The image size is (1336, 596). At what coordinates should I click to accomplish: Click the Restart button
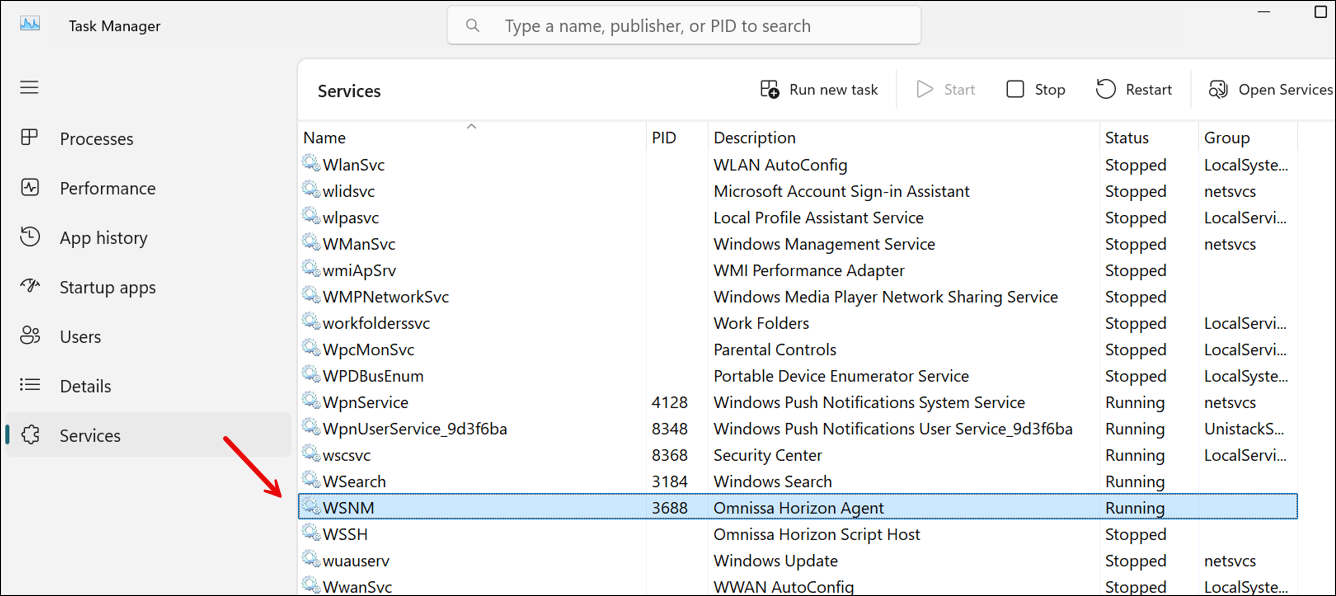[1135, 89]
